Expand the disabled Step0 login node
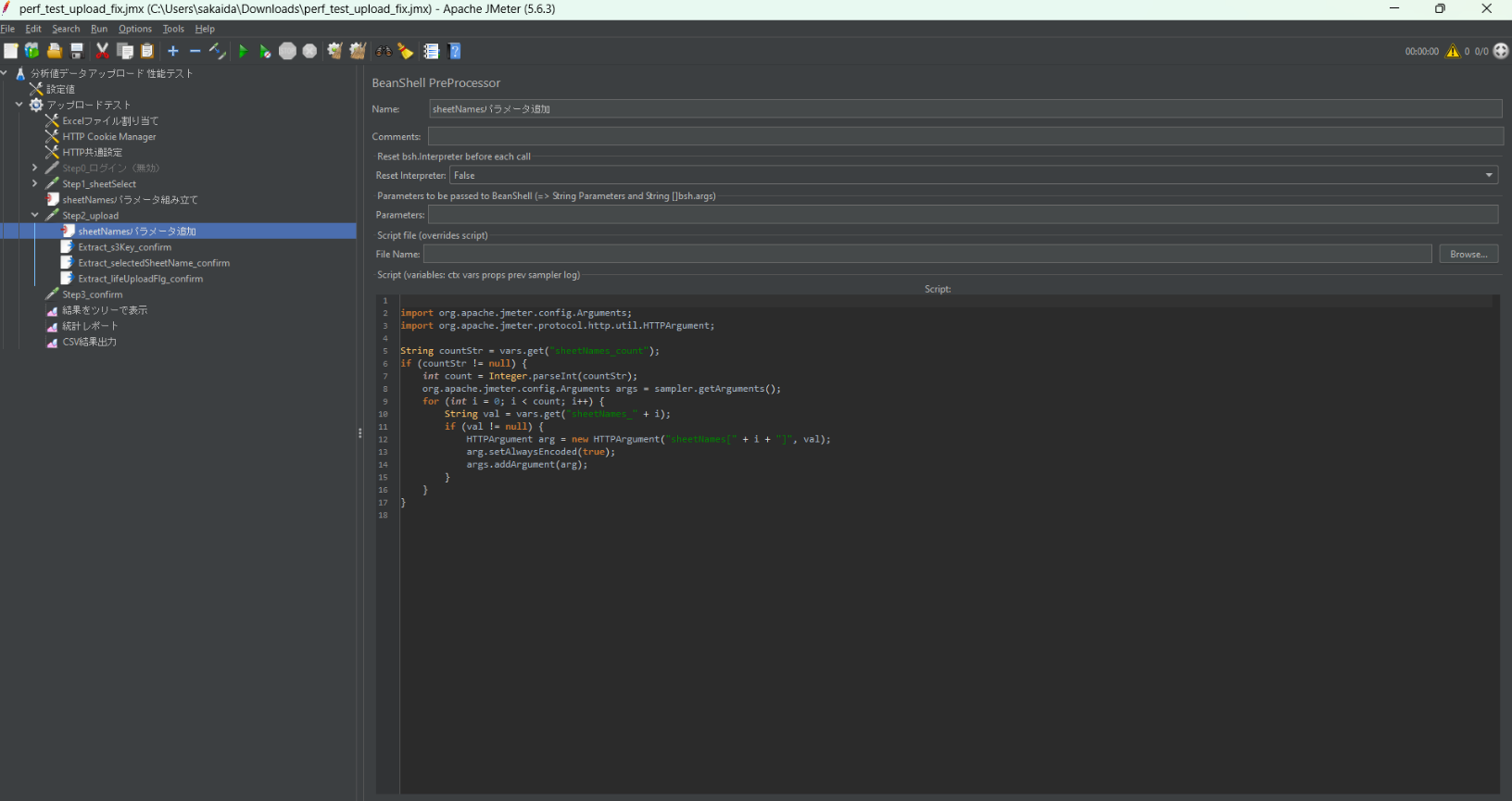Viewport: 1512px width, 801px height. 34,168
